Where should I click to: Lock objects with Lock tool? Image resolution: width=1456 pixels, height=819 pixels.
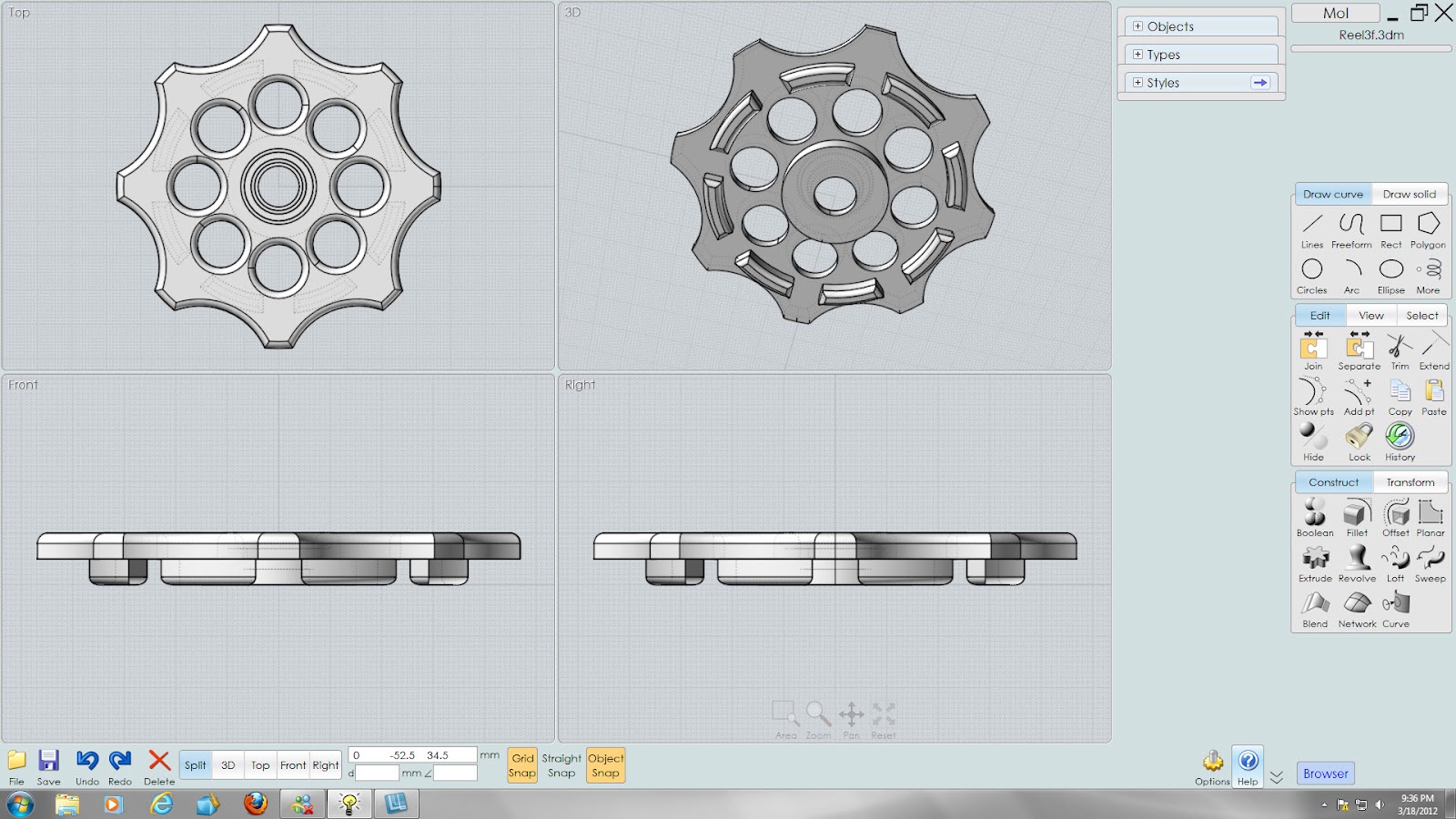pos(1360,442)
